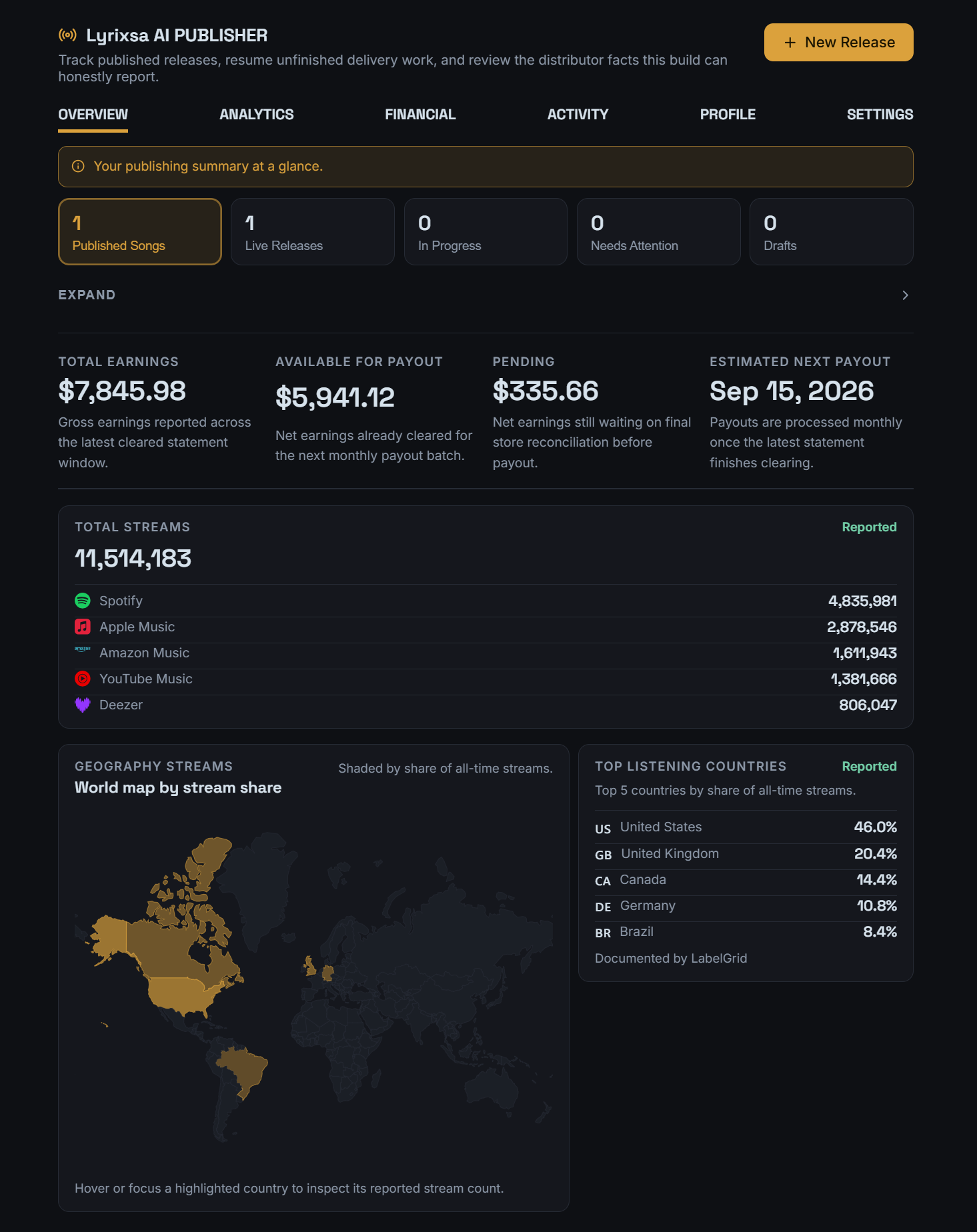Open the Analytics tab
This screenshot has width=977, height=1232.
257,115
